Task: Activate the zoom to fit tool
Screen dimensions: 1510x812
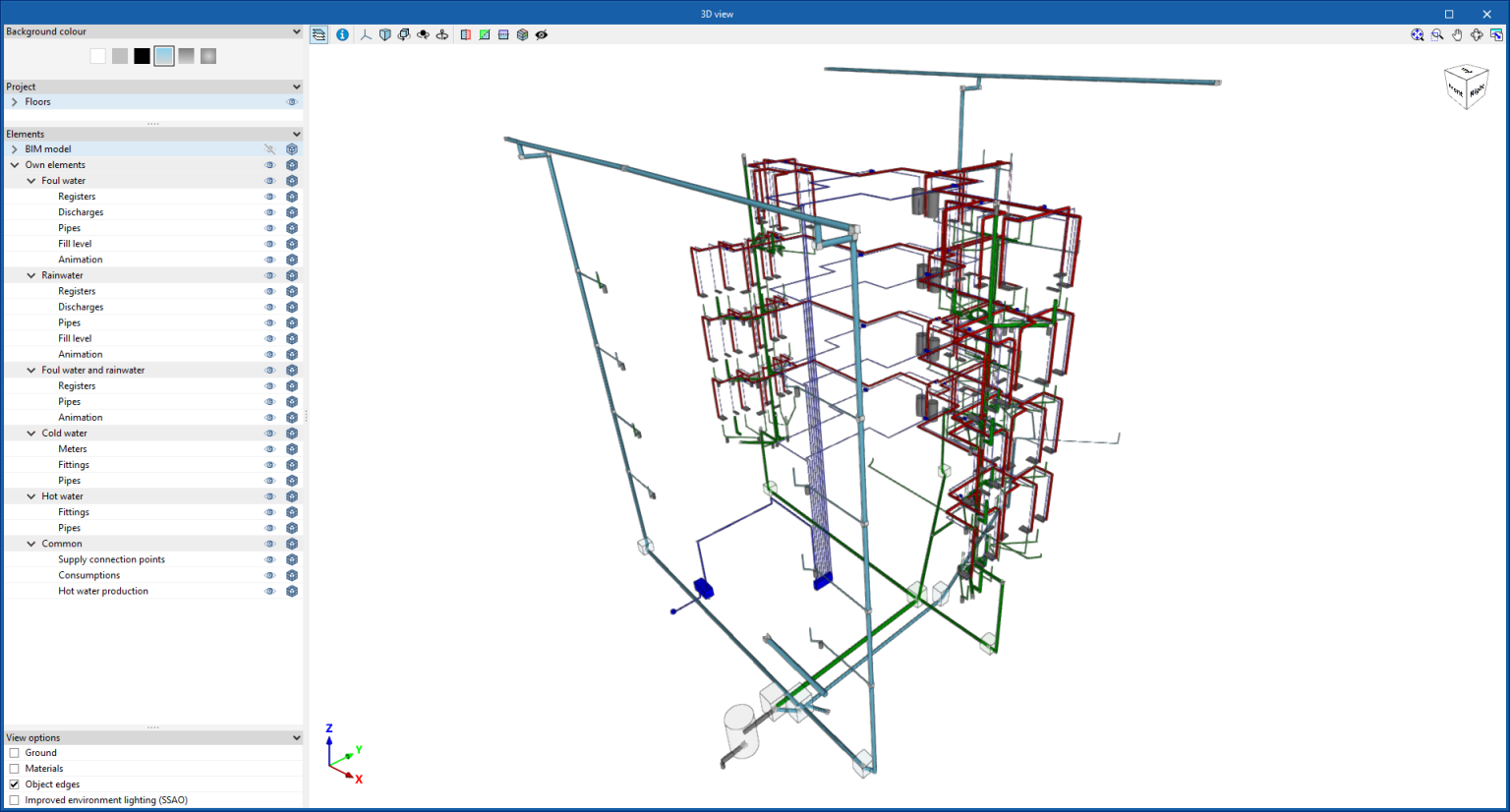Action: click(x=1418, y=34)
